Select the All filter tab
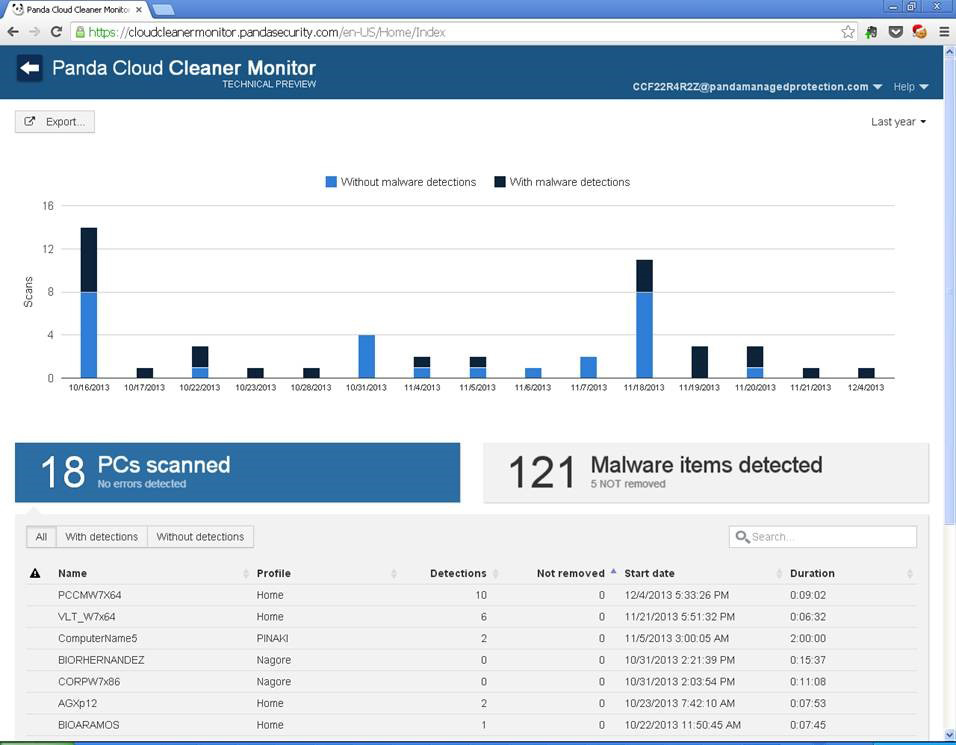 [x=41, y=536]
